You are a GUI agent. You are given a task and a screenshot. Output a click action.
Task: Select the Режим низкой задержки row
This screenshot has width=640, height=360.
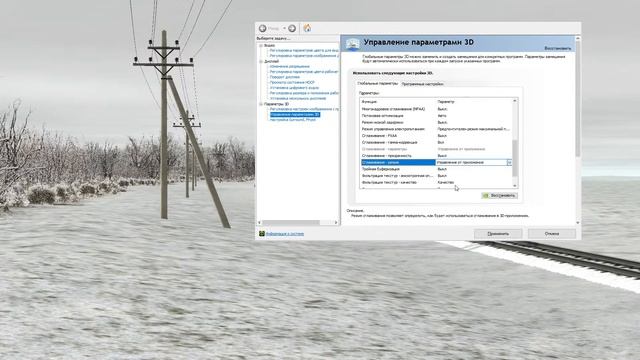tap(436, 122)
